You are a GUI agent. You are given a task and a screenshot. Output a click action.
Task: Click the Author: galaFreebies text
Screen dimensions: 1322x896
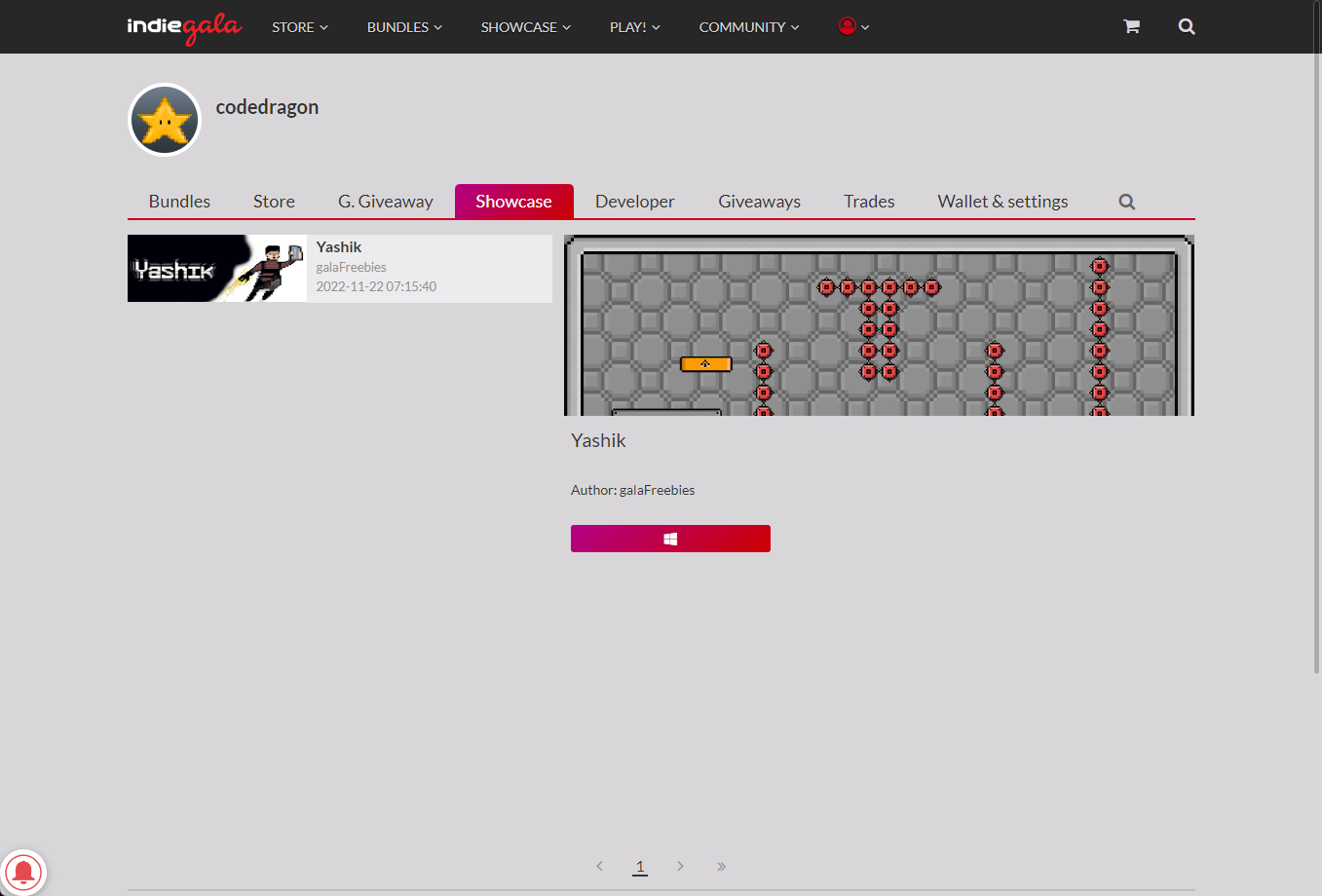[632, 490]
